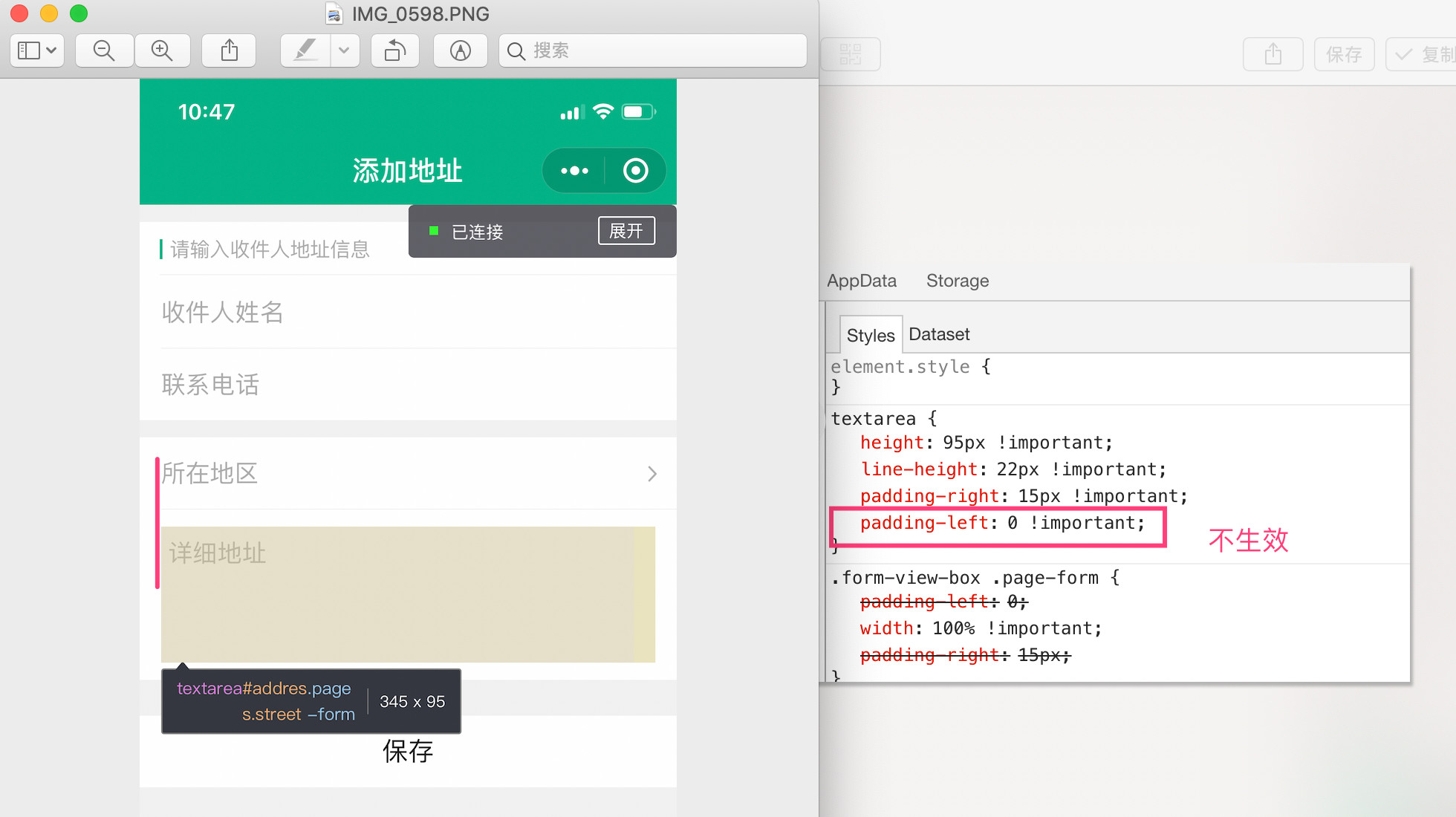Click the zoom in magnifier icon
The height and width of the screenshot is (817, 1456).
coord(162,51)
